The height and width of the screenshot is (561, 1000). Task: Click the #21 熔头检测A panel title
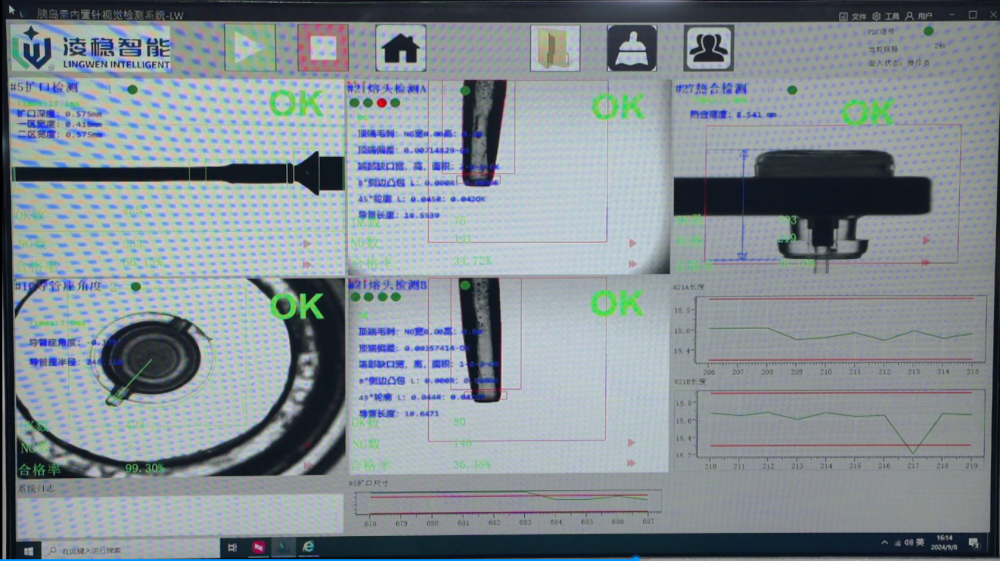coord(387,88)
